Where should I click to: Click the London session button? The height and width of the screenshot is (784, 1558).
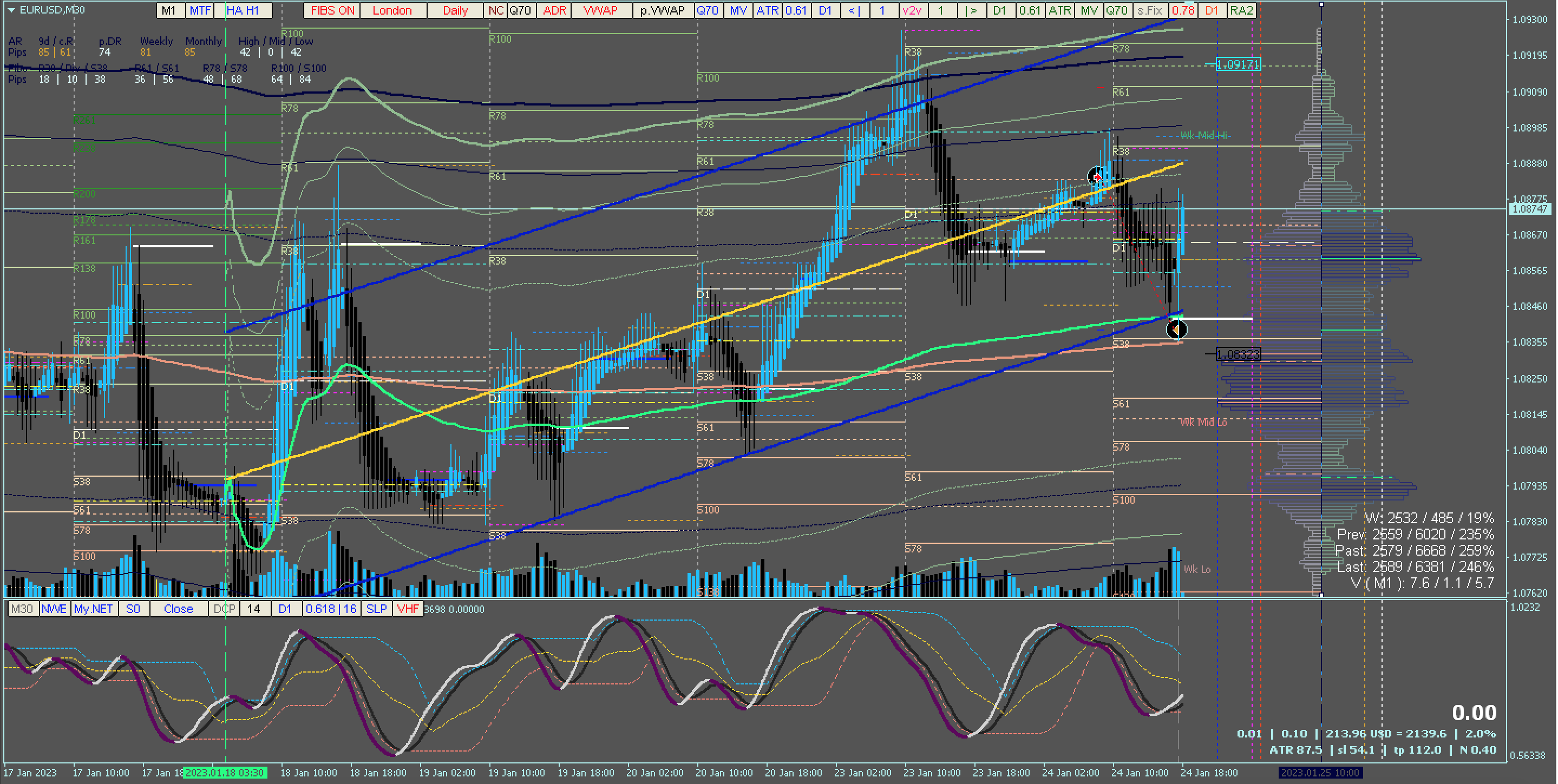coord(392,10)
